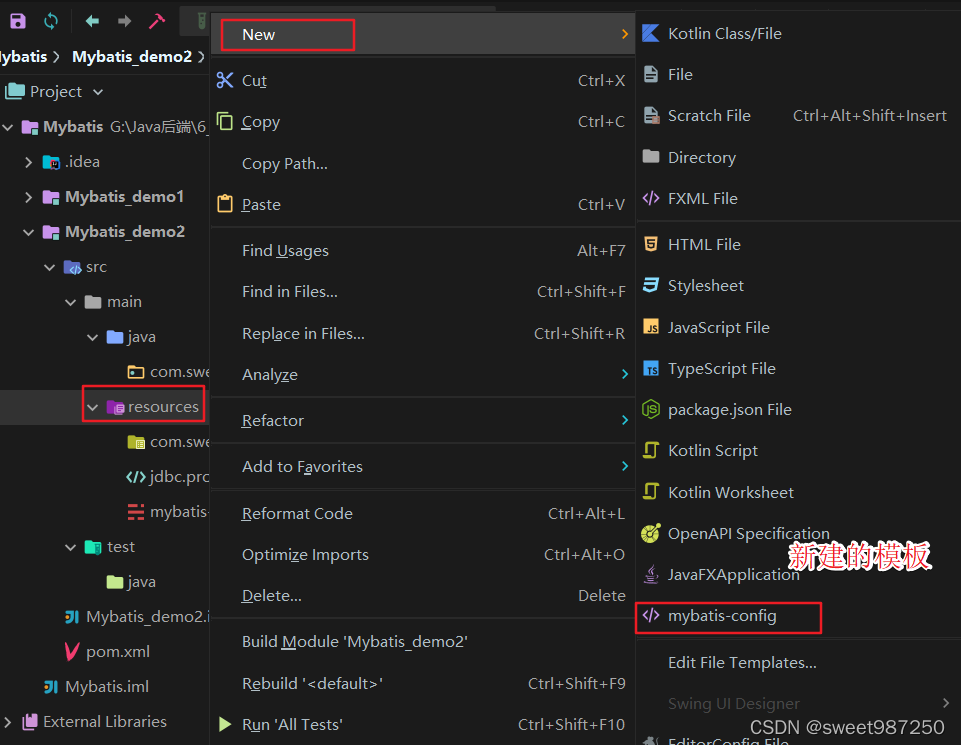
Task: Choose Delete... from context menu
Action: click(x=423, y=596)
